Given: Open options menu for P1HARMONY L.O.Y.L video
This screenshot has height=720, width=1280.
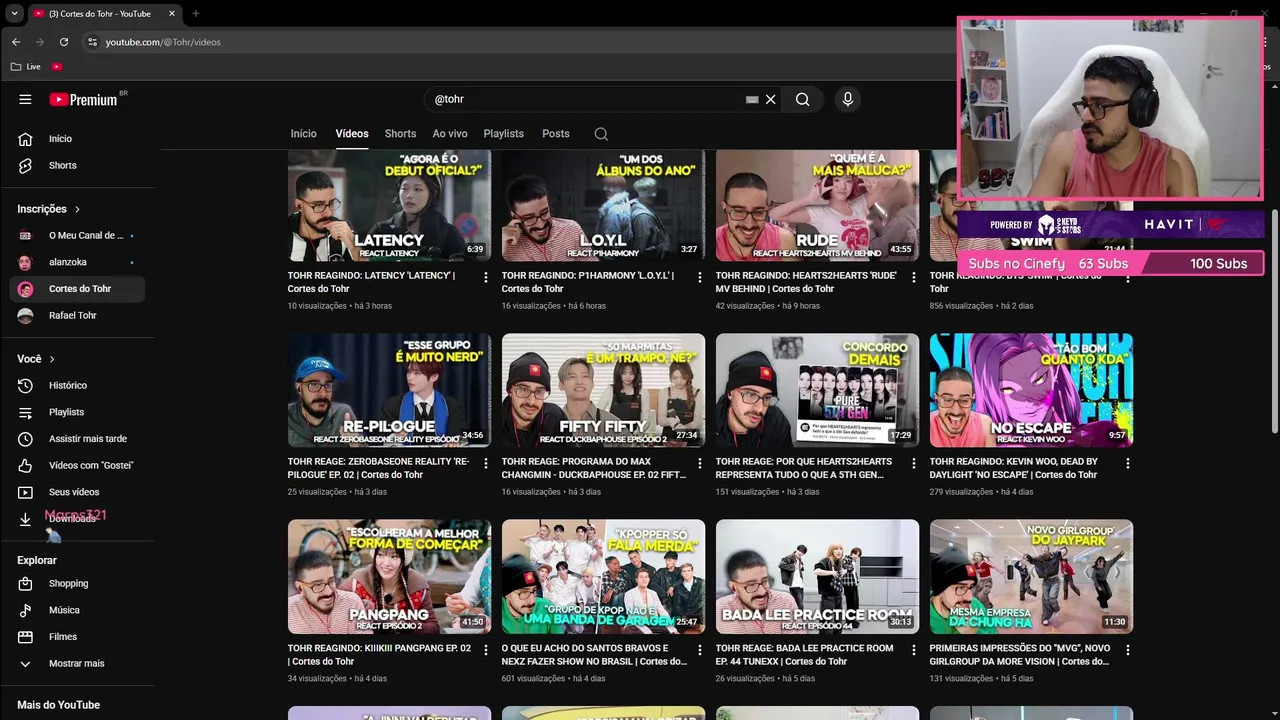Looking at the screenshot, I should click(699, 277).
